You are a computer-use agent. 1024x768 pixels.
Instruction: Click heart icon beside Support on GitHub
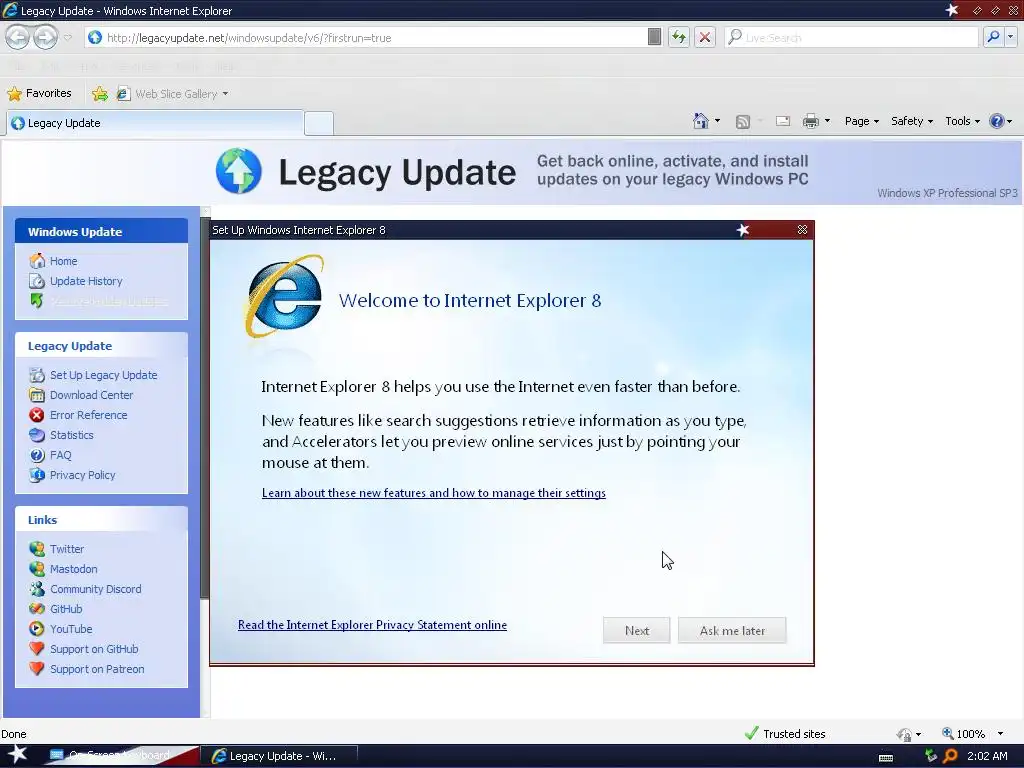coord(37,649)
